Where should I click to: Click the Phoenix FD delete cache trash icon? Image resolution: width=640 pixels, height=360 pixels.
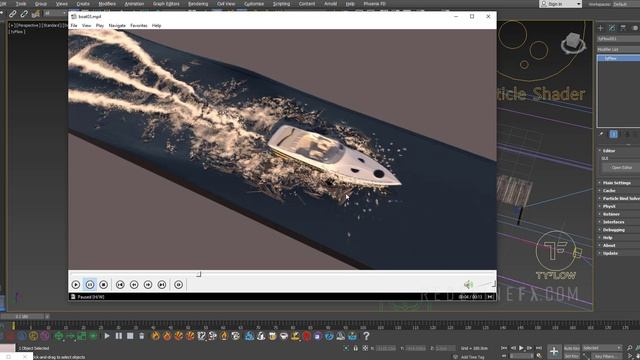pos(141,336)
